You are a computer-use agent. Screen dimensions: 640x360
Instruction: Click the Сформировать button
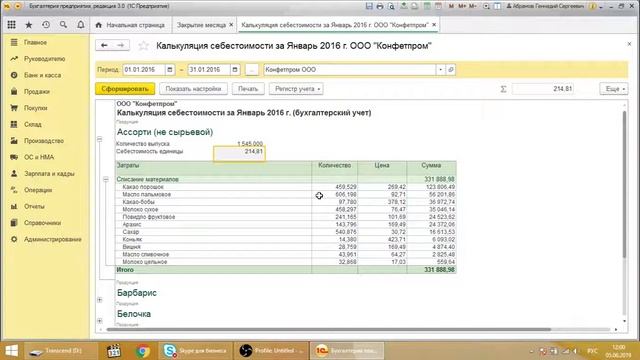(125, 89)
